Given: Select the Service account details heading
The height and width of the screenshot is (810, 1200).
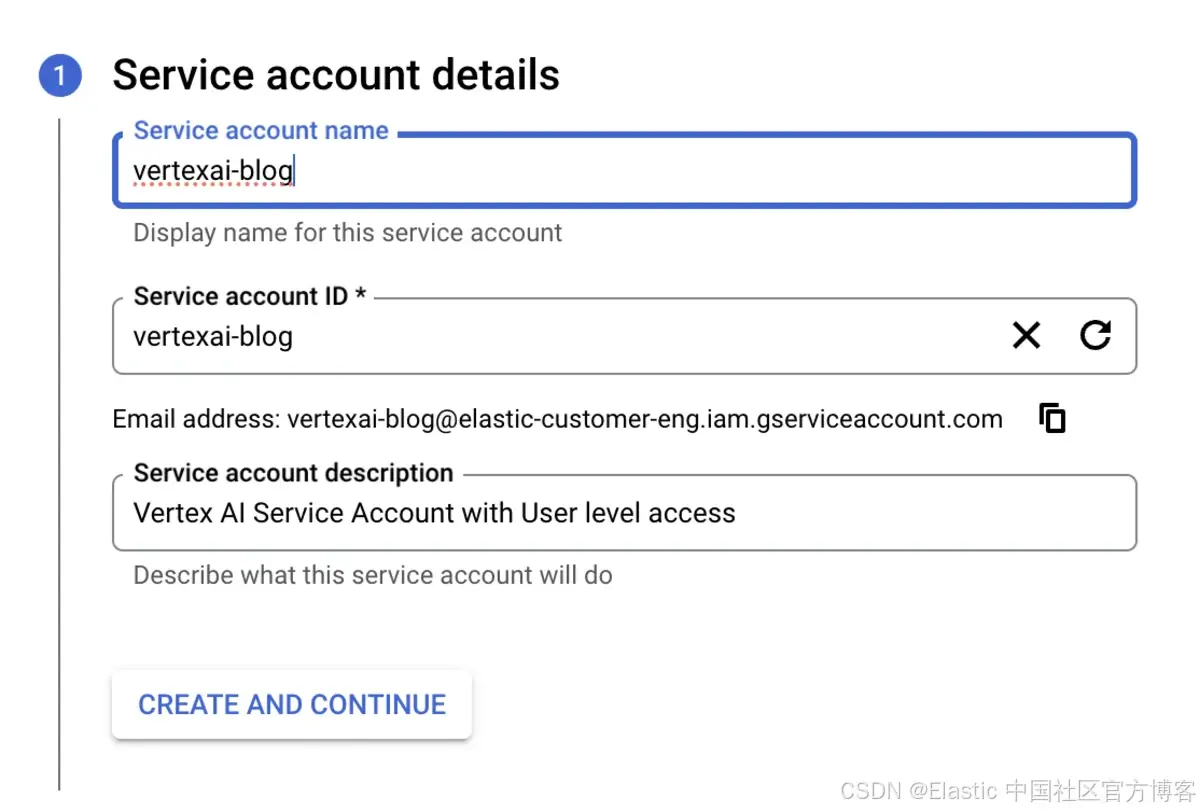Looking at the screenshot, I should coord(336,75).
